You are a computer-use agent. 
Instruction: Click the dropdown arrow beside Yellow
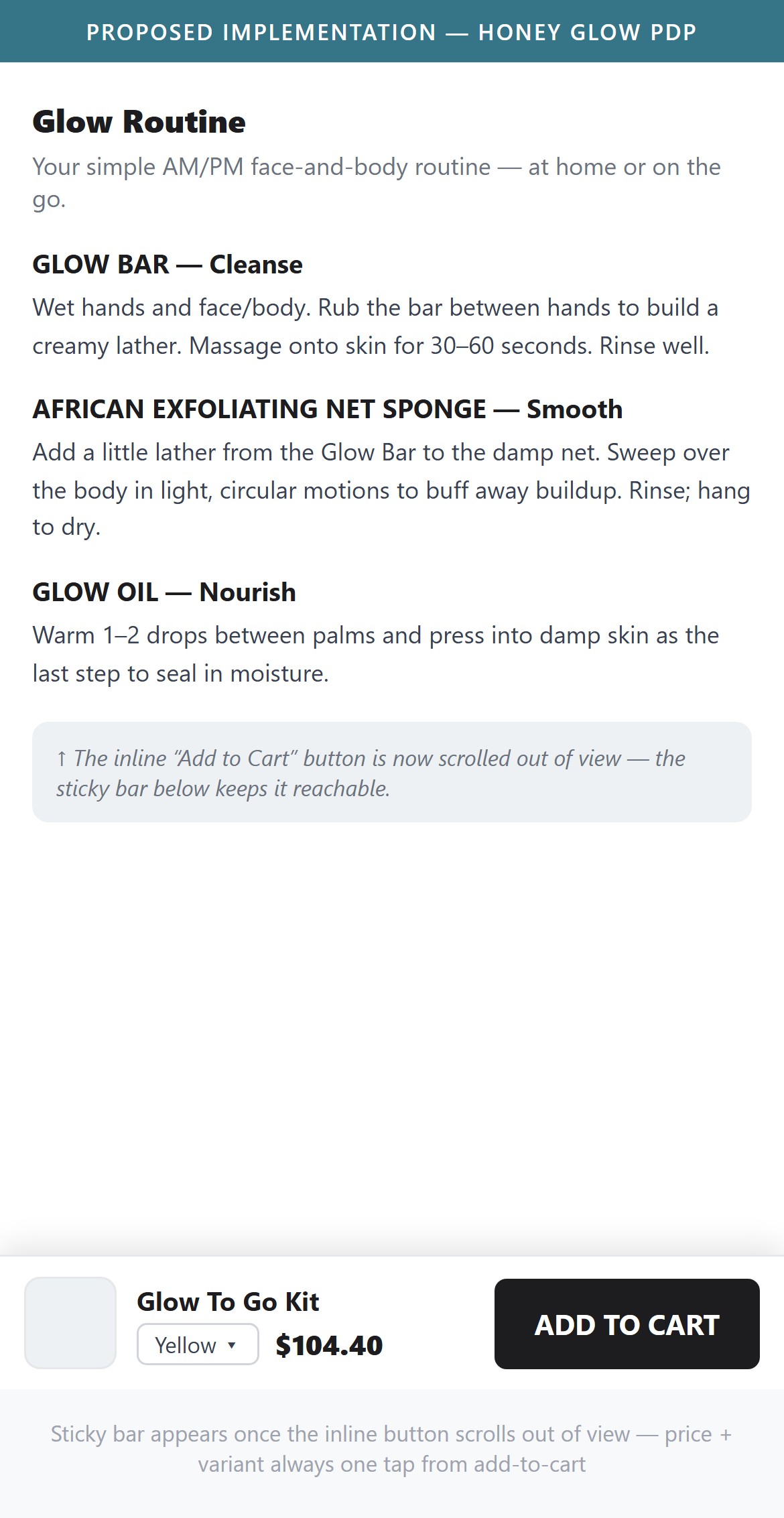pos(232,1345)
